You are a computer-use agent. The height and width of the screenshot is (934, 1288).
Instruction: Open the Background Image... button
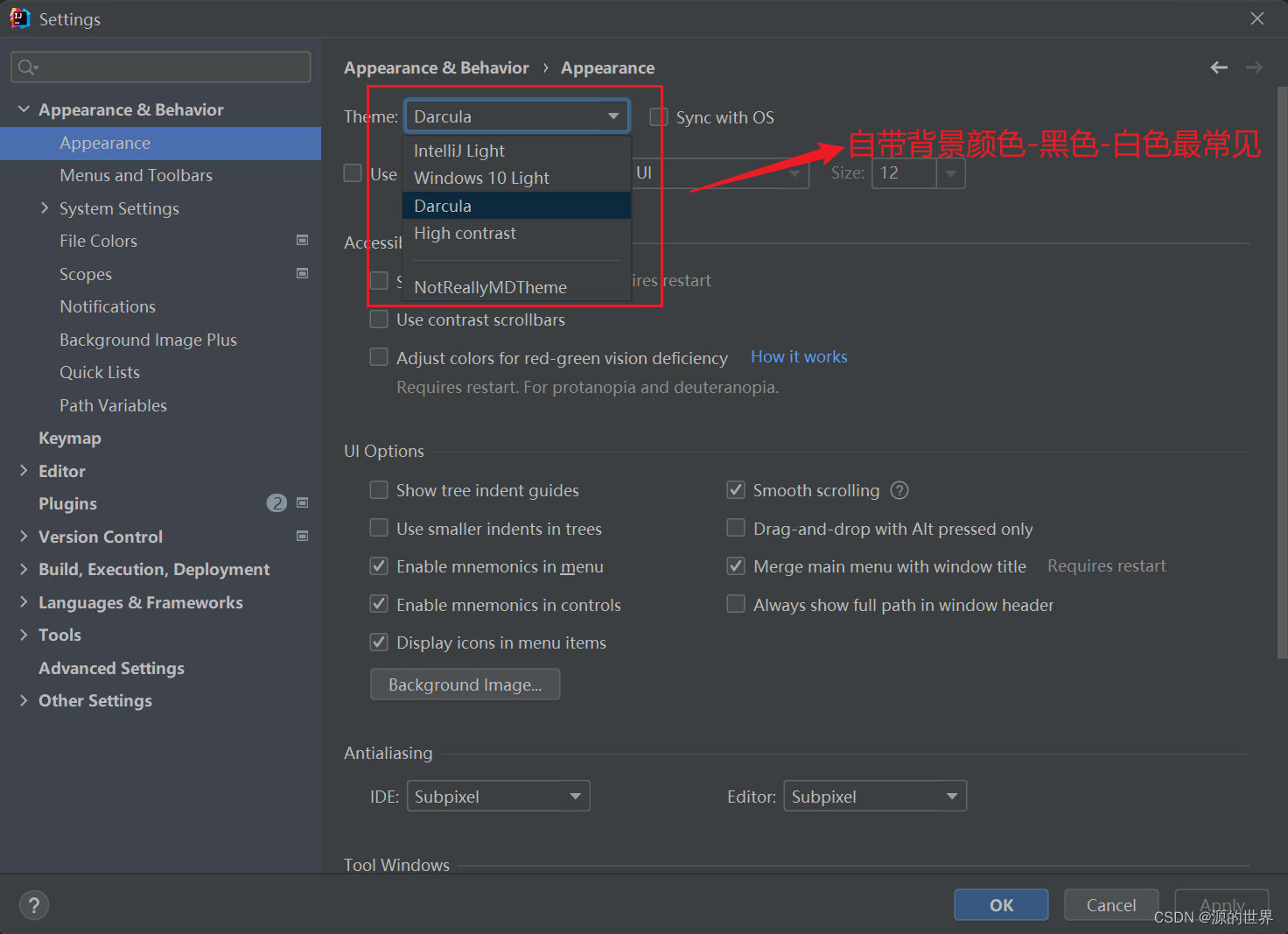pos(465,685)
